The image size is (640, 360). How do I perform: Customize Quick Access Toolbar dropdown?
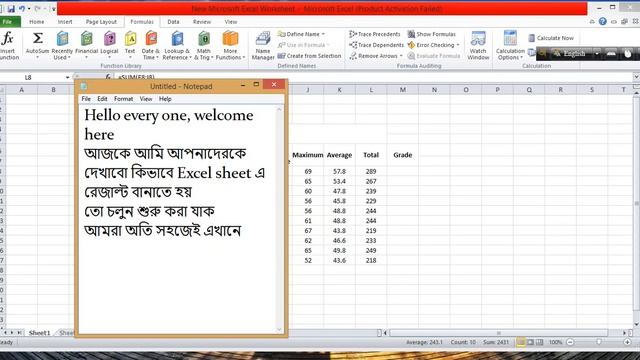[53, 9]
